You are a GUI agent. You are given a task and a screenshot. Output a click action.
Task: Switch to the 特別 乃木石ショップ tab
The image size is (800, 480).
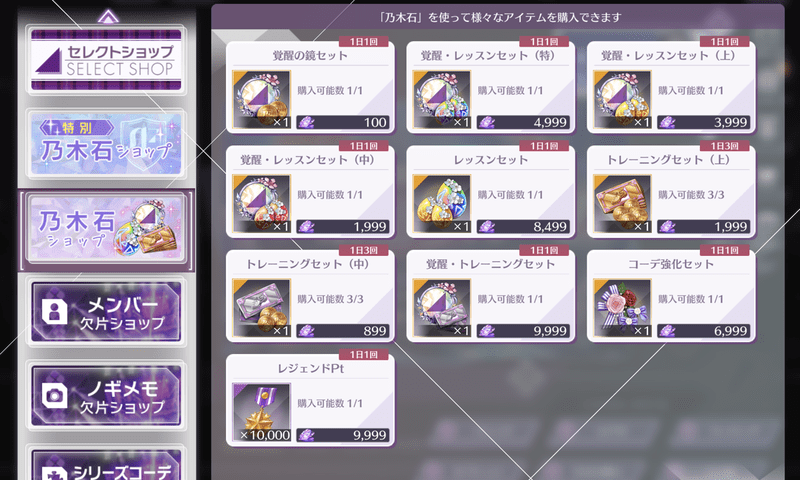tap(106, 144)
